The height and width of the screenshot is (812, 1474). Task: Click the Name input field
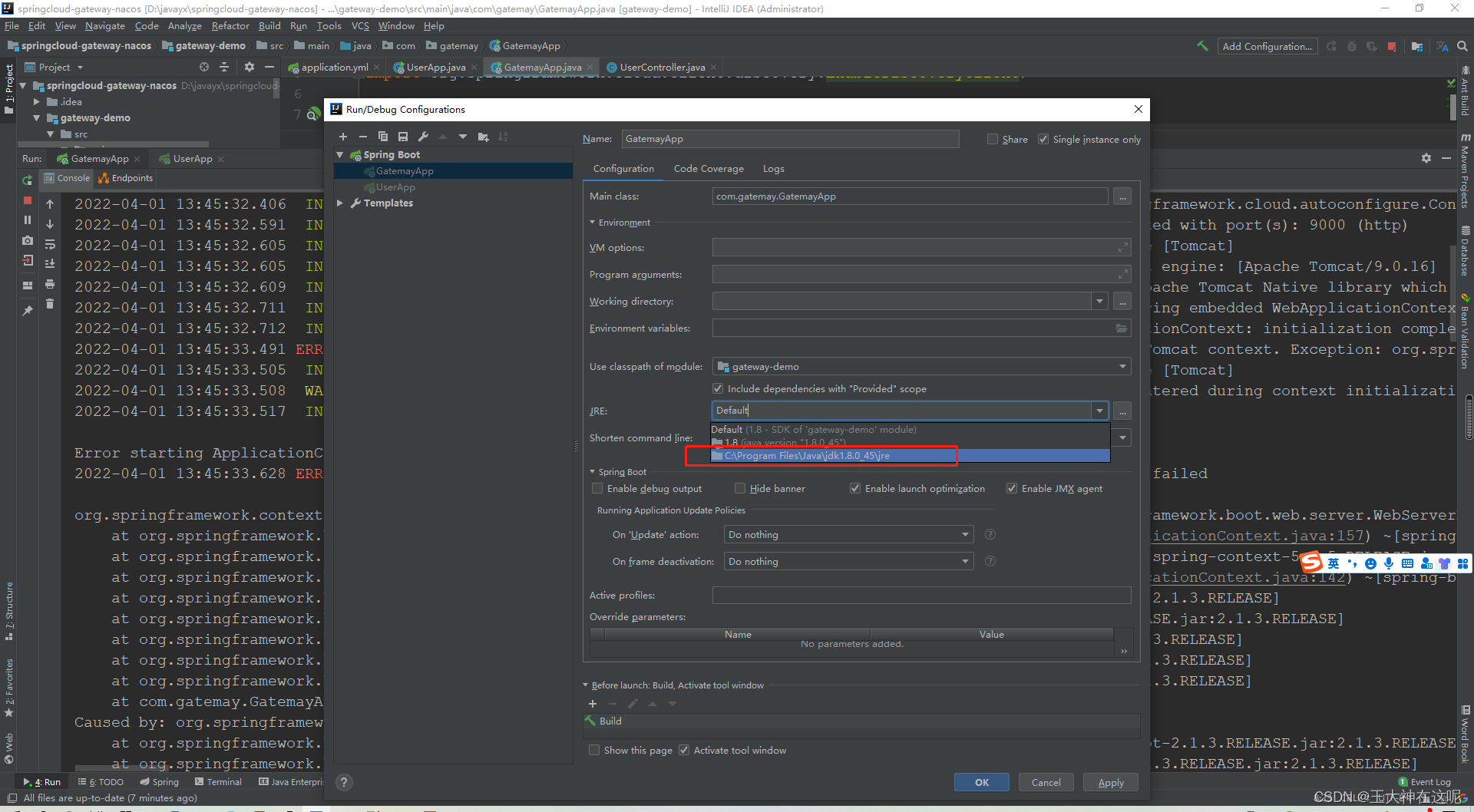[x=790, y=139]
